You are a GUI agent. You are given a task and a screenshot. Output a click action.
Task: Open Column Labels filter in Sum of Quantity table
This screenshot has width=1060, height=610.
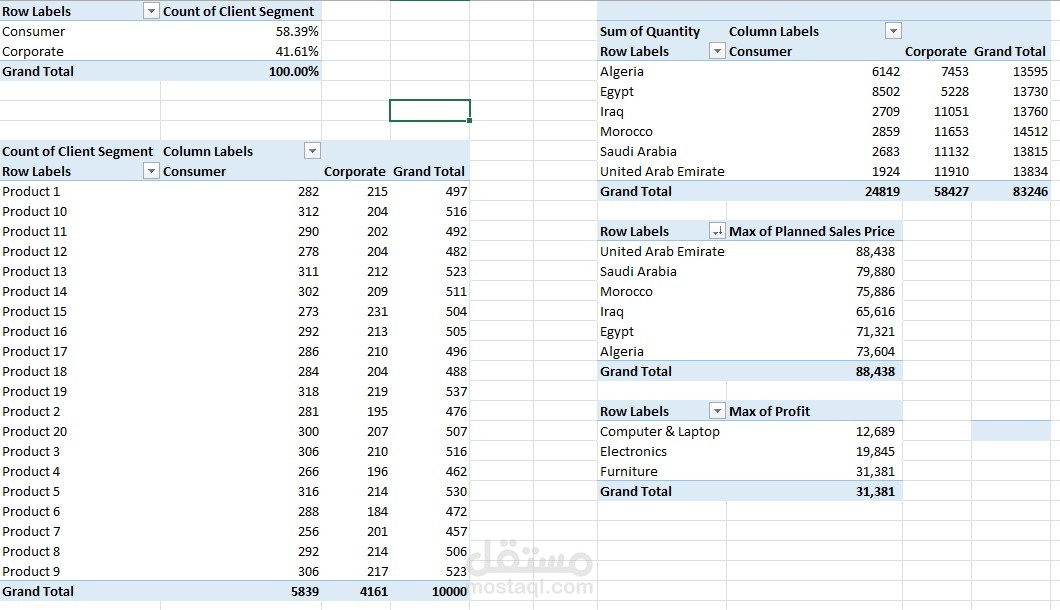[893, 31]
